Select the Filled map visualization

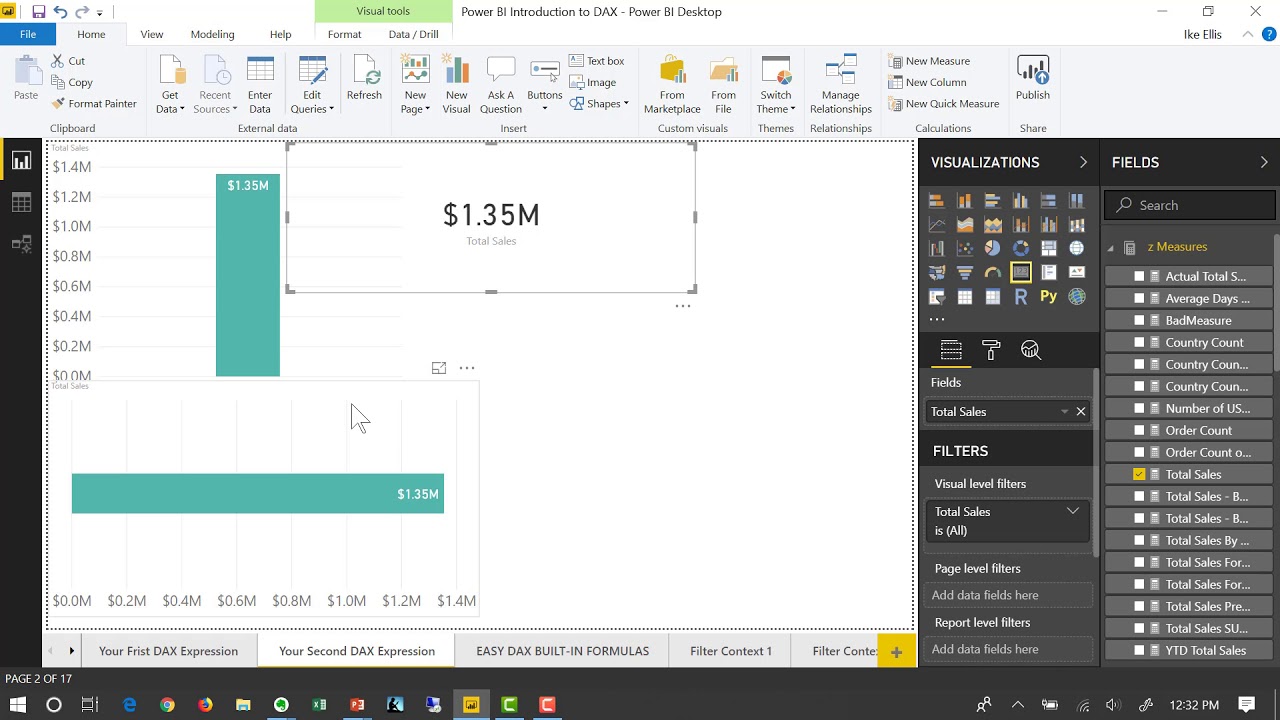click(937, 272)
